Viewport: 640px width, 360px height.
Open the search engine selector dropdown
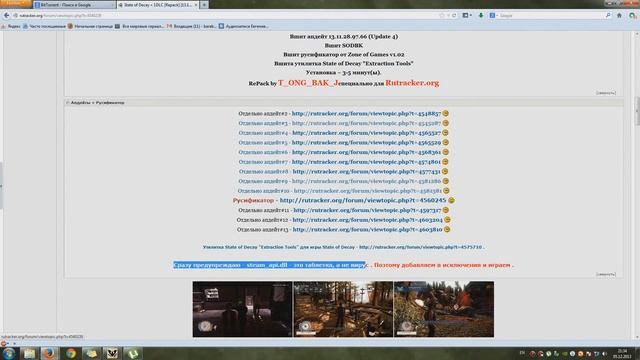(x=493, y=16)
